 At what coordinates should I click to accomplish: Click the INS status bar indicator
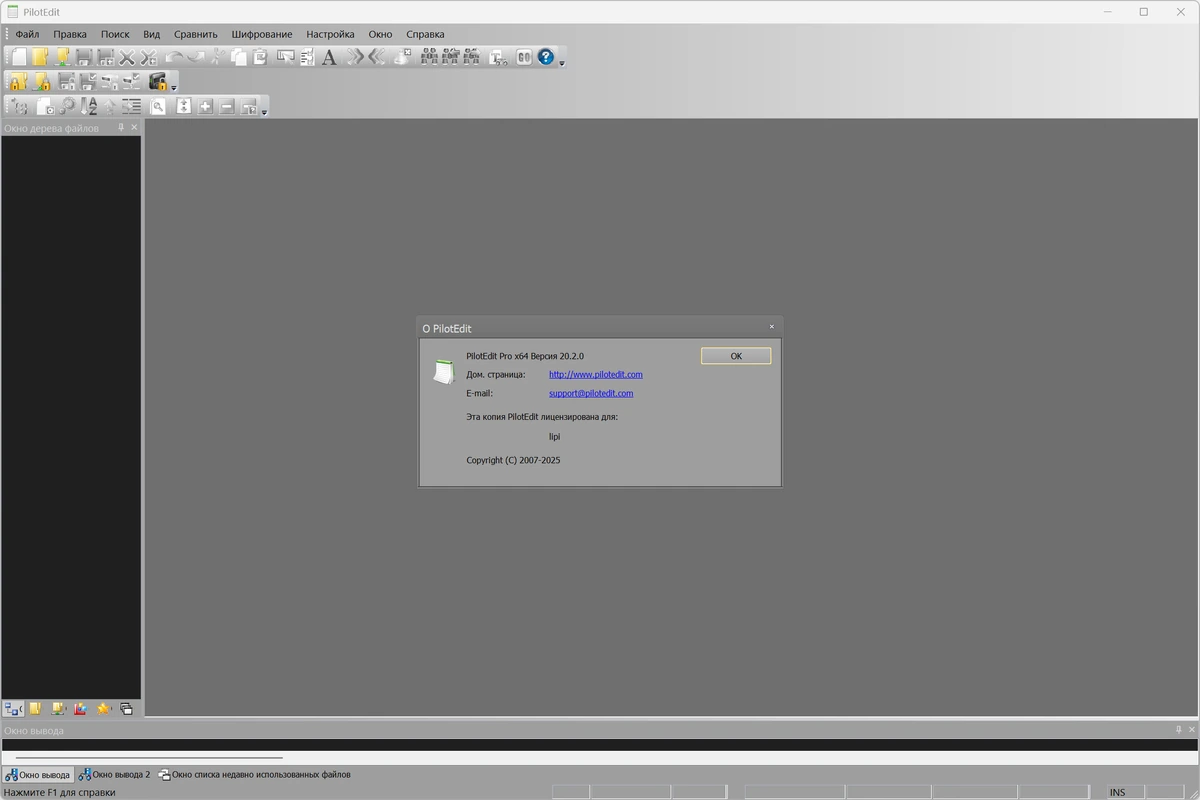[1117, 792]
